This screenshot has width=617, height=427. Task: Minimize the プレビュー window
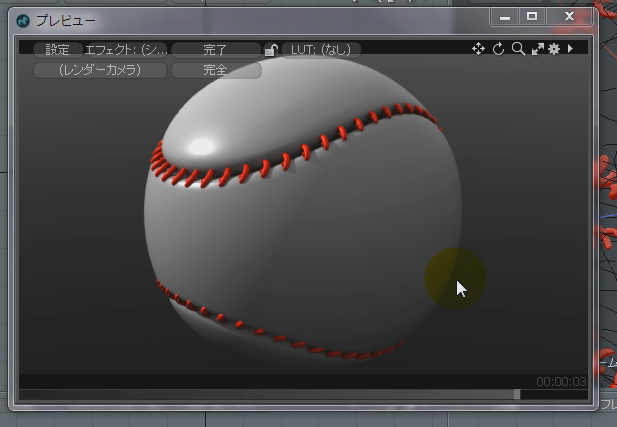(x=505, y=17)
